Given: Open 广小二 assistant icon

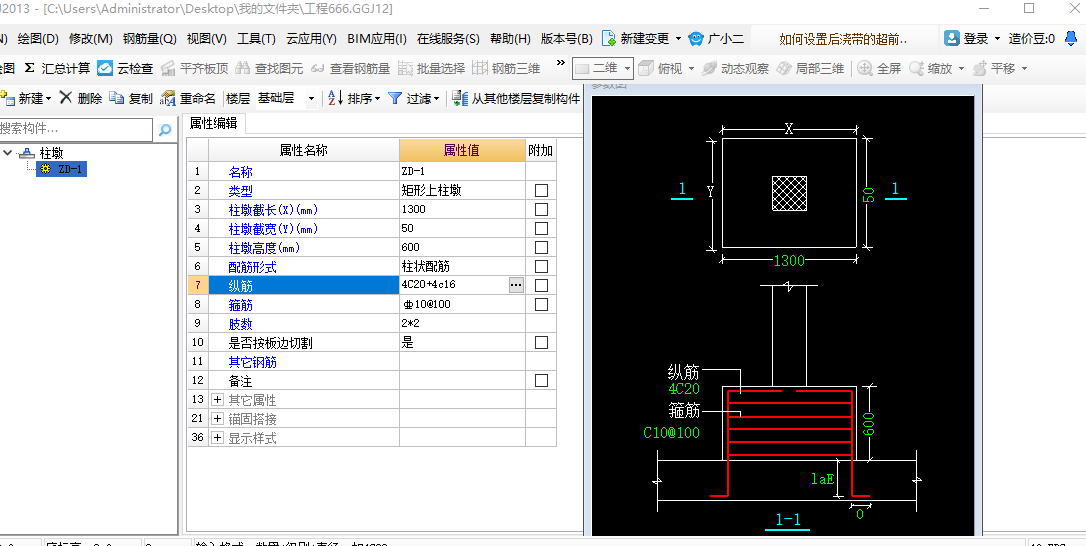Looking at the screenshot, I should 696,38.
